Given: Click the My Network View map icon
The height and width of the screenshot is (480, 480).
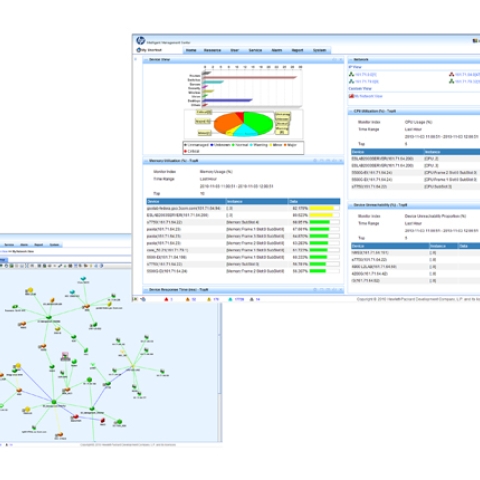Looking at the screenshot, I should [351, 96].
